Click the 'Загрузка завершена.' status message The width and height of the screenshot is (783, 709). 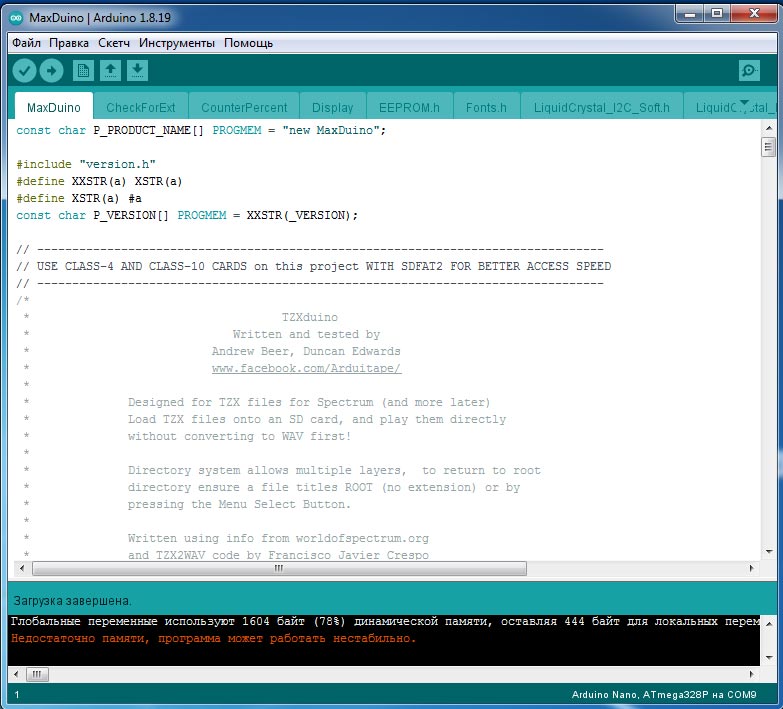coord(72,601)
